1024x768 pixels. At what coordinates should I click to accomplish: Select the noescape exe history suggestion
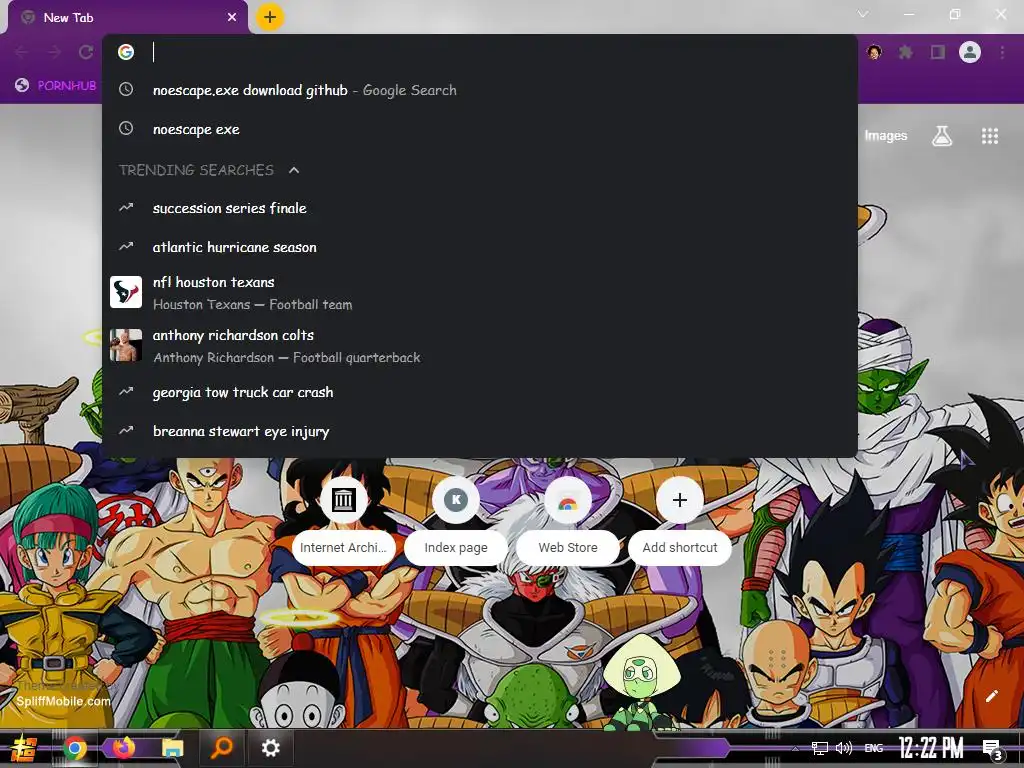tap(479, 129)
